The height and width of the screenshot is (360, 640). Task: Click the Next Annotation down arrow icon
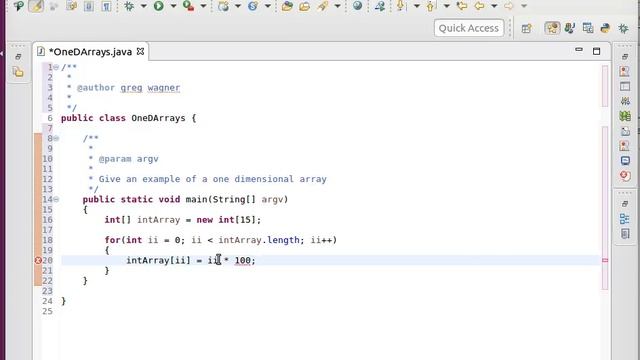400,6
